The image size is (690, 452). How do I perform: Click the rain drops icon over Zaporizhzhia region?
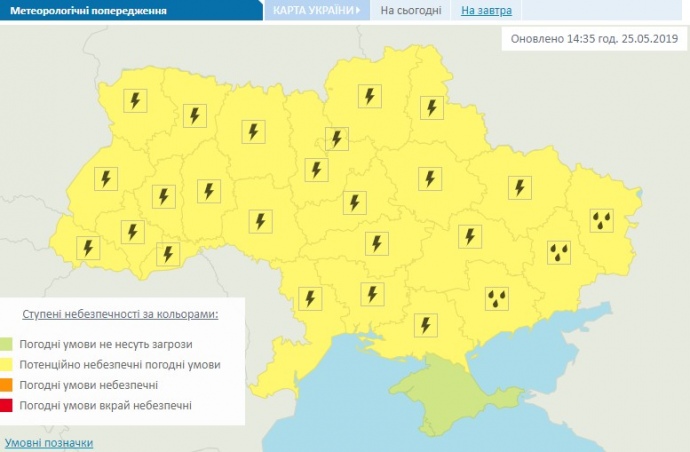point(496,297)
